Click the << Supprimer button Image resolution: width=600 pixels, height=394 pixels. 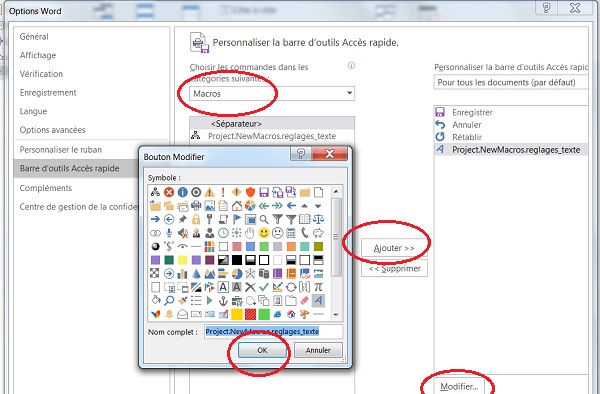pos(394,268)
